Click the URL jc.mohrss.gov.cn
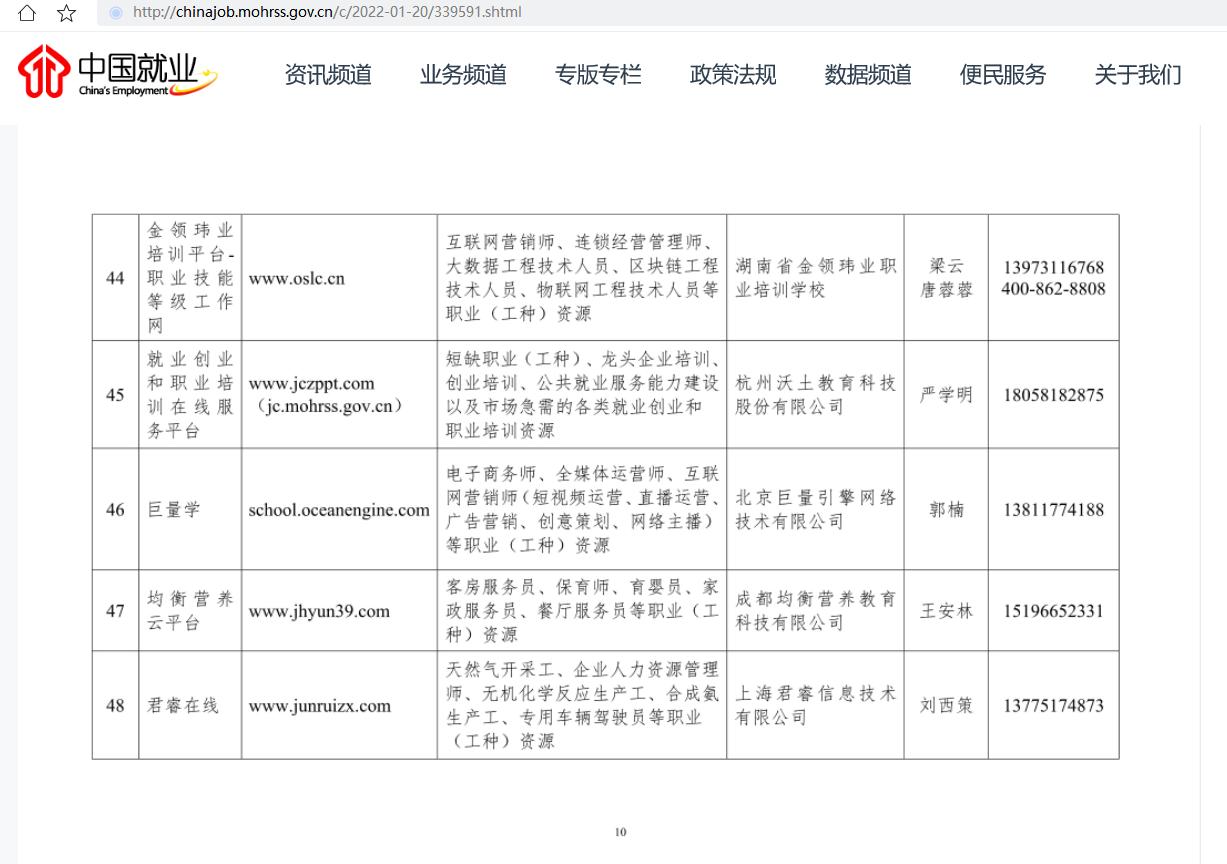 [x=330, y=406]
